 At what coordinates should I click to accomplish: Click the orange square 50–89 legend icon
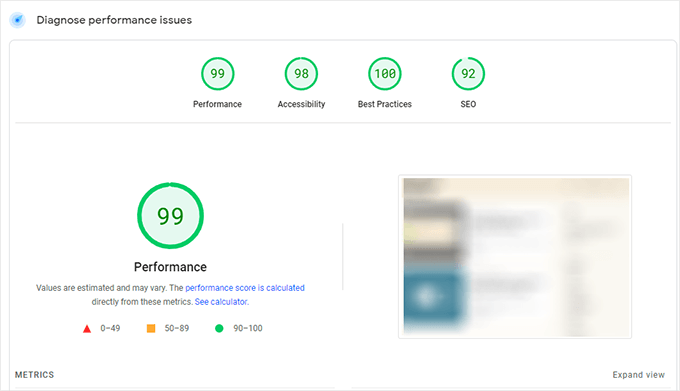[x=151, y=328]
